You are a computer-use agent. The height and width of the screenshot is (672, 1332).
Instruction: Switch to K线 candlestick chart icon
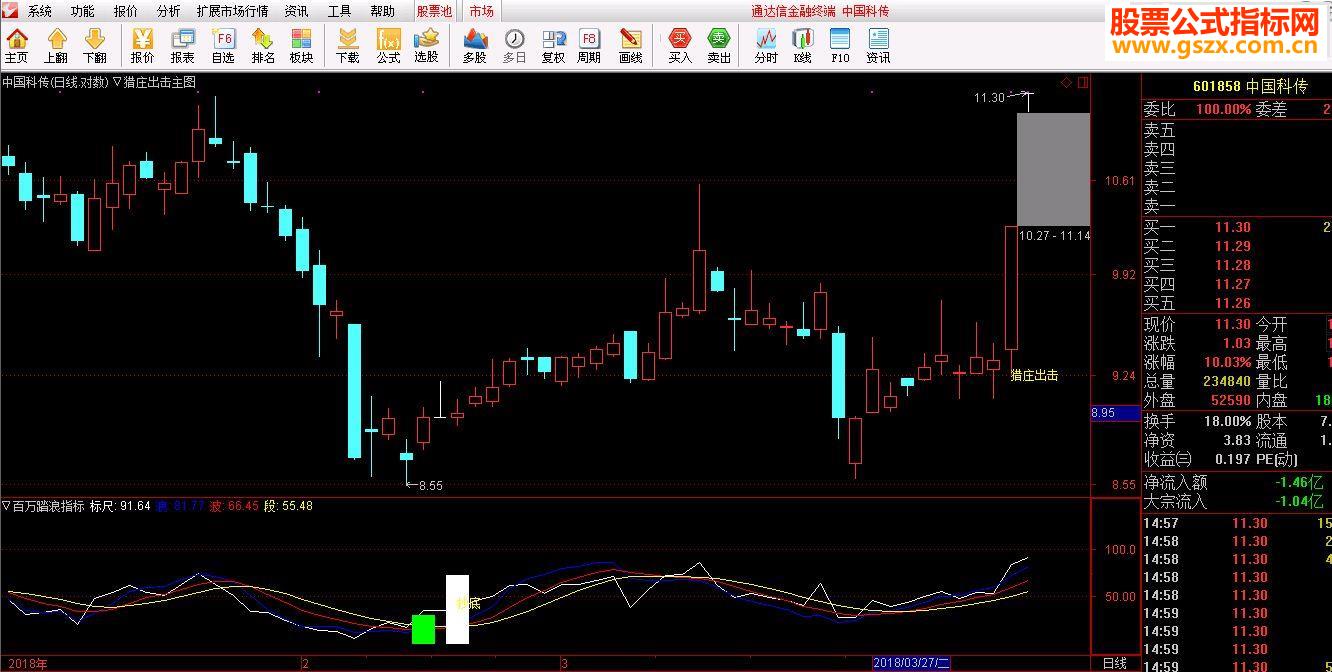802,46
